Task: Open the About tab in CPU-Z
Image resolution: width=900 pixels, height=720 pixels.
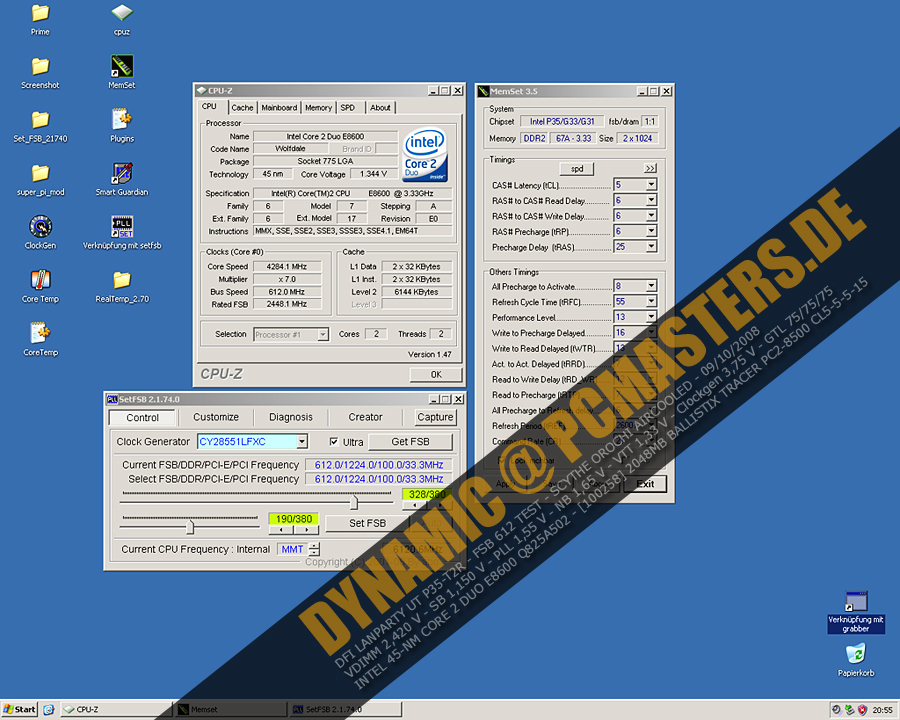Action: pyautogui.click(x=380, y=107)
